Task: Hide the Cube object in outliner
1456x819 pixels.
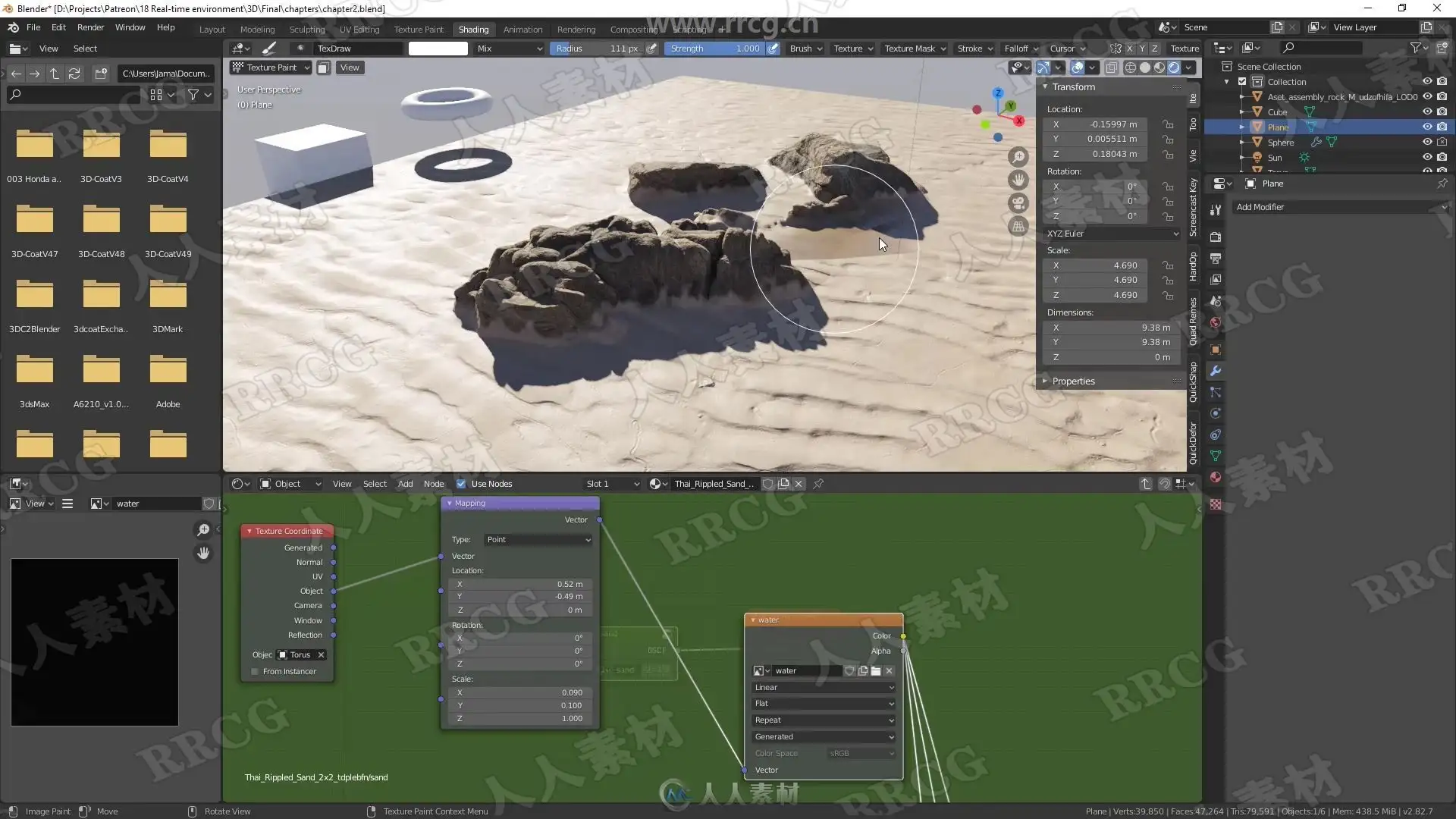Action: 1426,111
